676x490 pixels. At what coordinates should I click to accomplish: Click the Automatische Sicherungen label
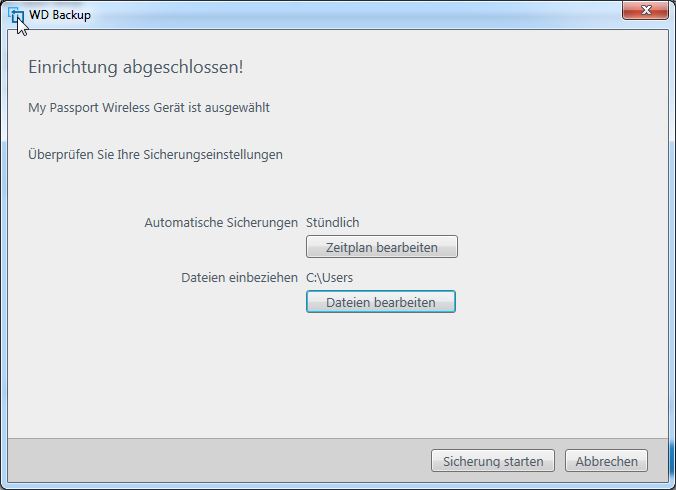pos(221,222)
